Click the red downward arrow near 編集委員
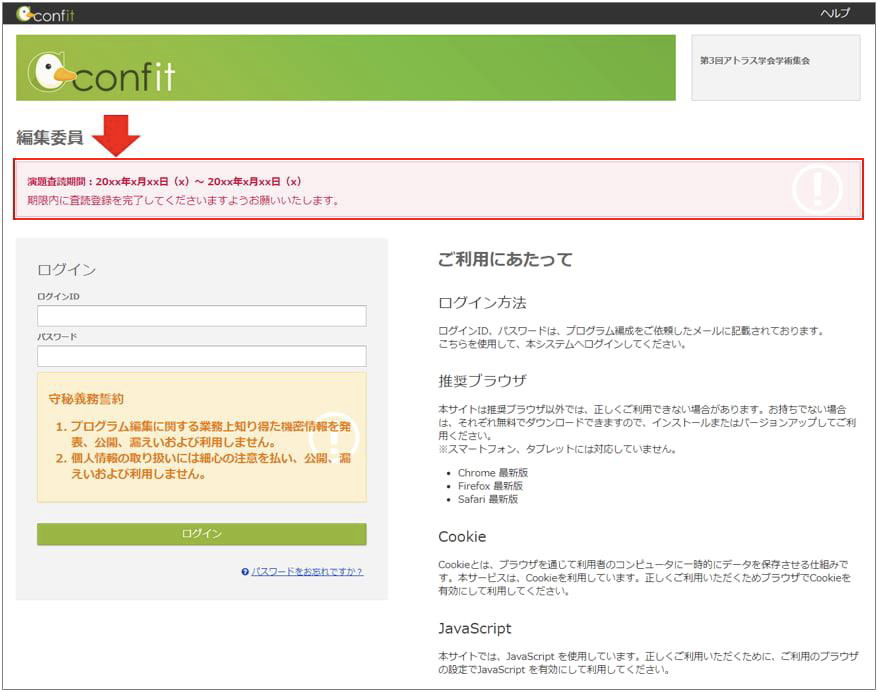878x692 pixels. click(x=116, y=135)
